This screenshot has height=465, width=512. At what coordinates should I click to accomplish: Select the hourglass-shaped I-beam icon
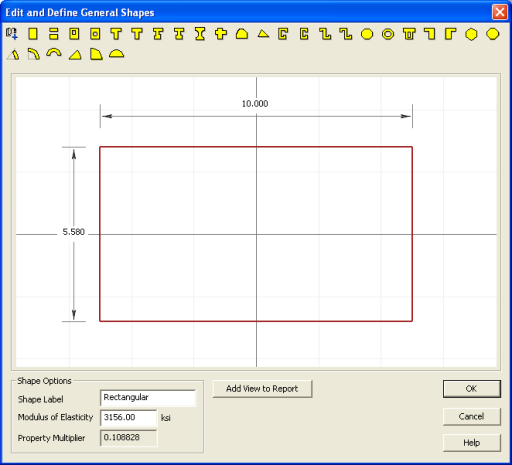click(200, 34)
